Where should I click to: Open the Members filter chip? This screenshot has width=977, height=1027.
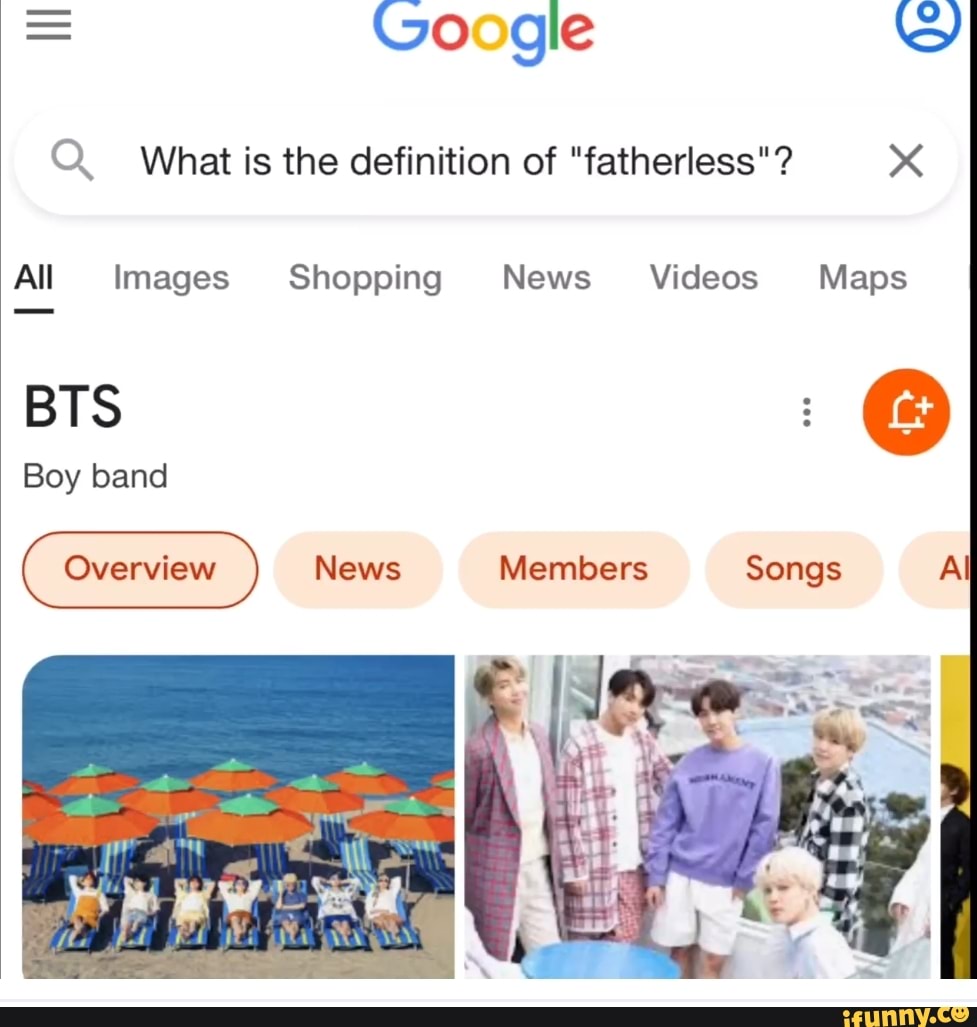click(573, 569)
